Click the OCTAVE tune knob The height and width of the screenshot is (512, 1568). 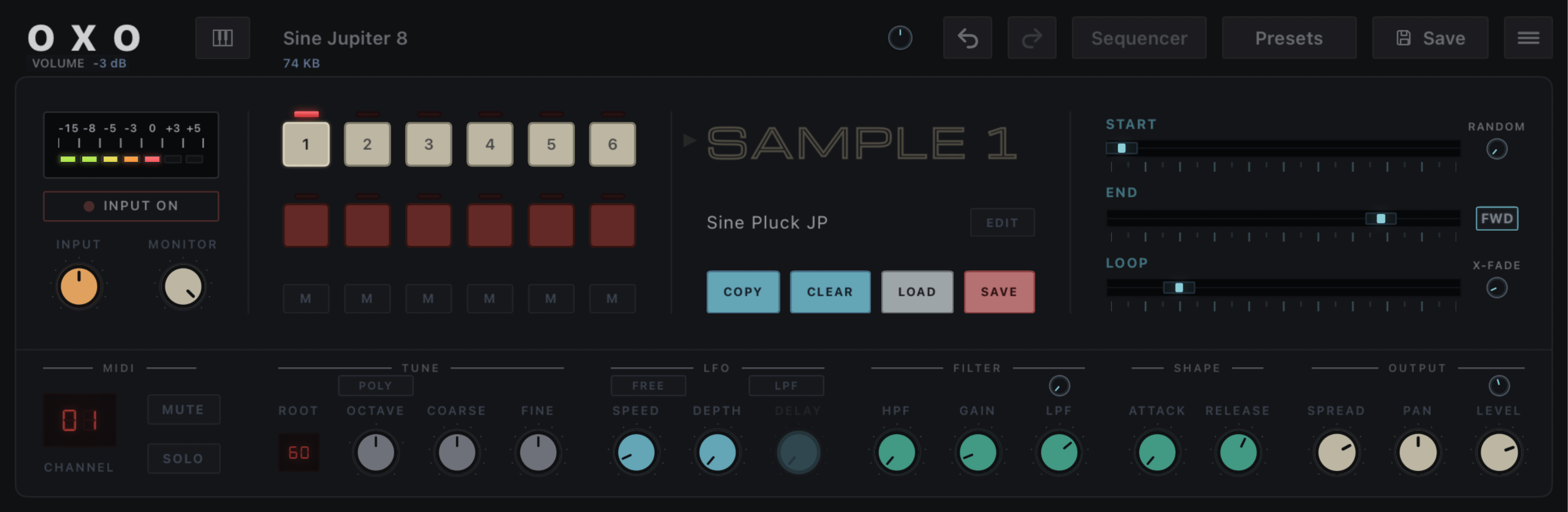point(376,452)
